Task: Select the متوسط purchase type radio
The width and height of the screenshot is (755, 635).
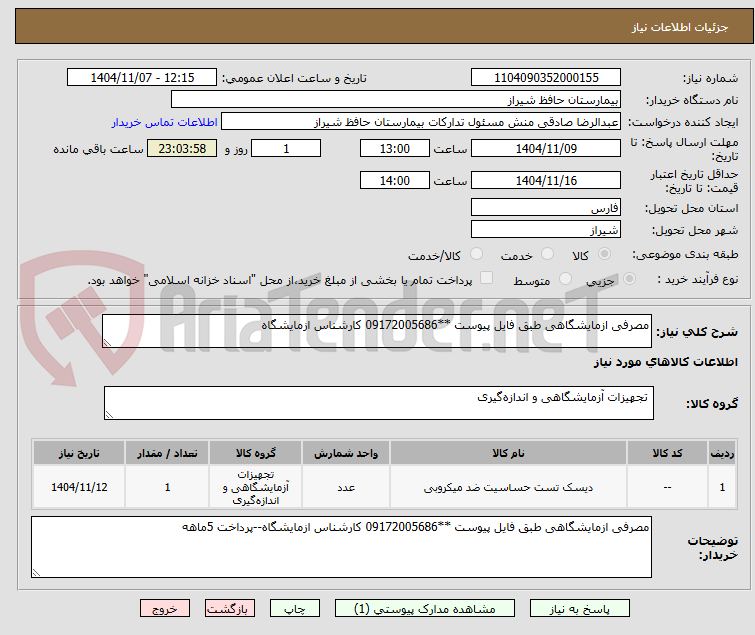Action: click(x=565, y=279)
